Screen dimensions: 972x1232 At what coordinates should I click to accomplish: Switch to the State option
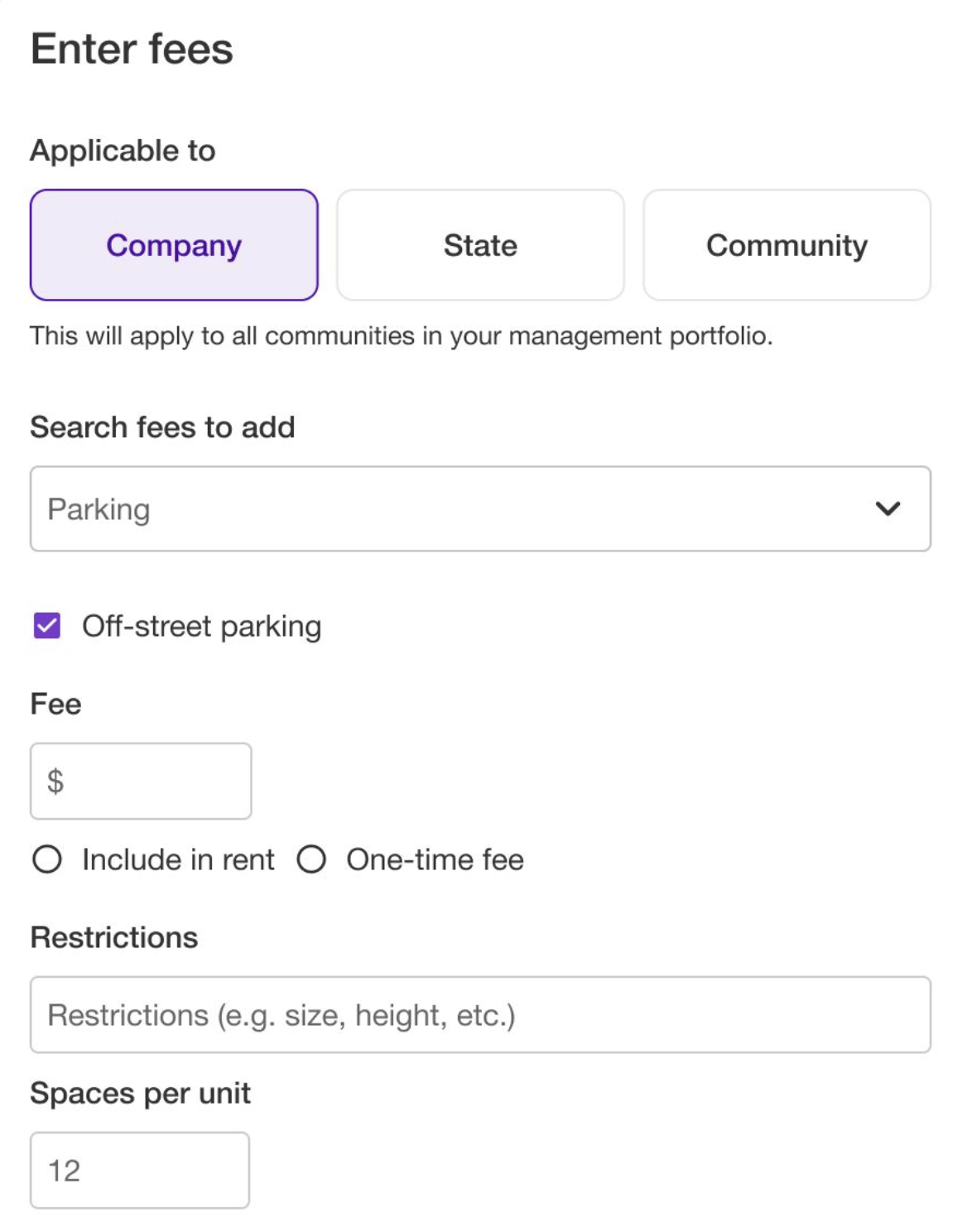click(480, 245)
